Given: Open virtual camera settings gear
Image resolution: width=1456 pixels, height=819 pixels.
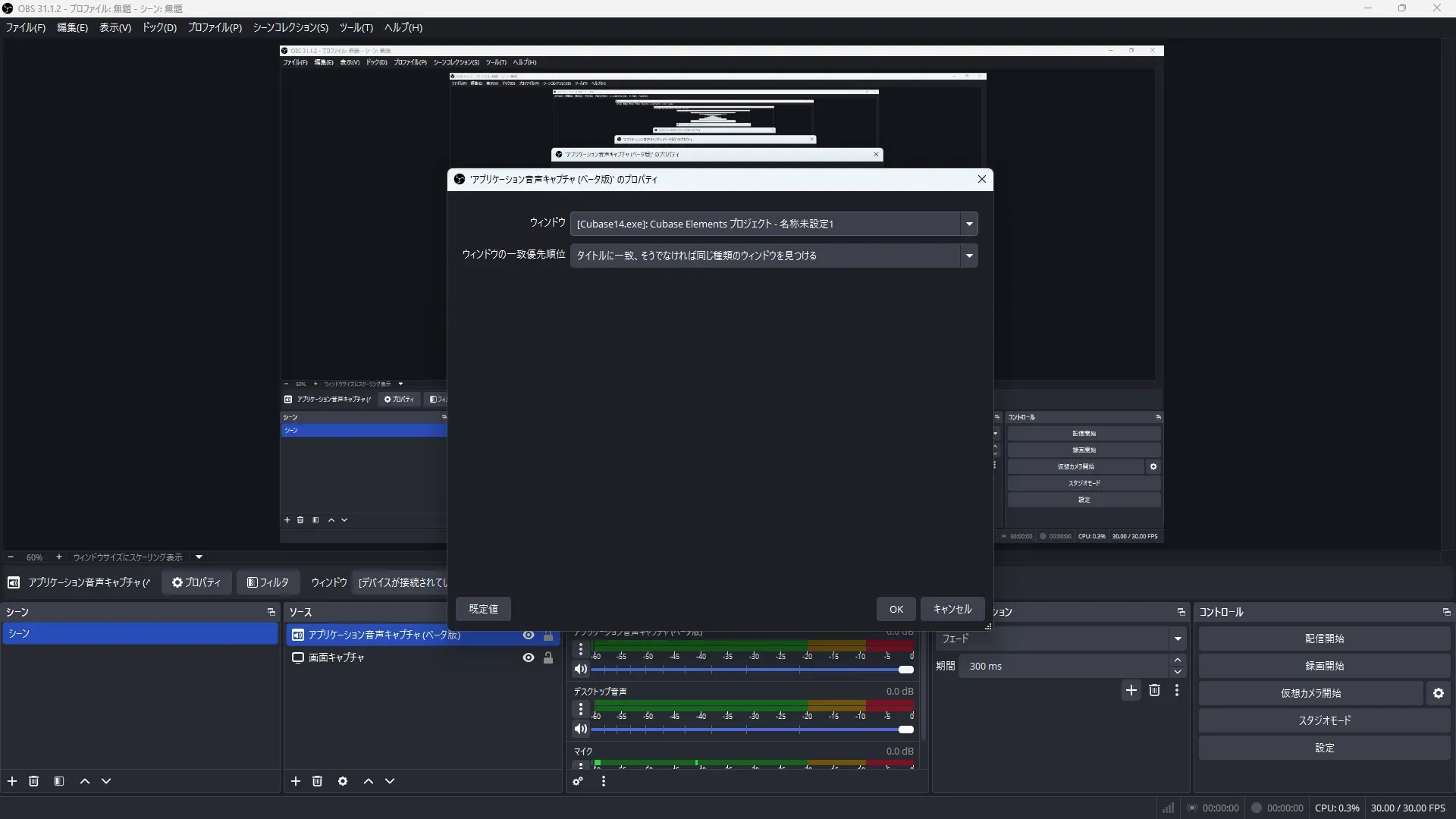Looking at the screenshot, I should 1438,693.
